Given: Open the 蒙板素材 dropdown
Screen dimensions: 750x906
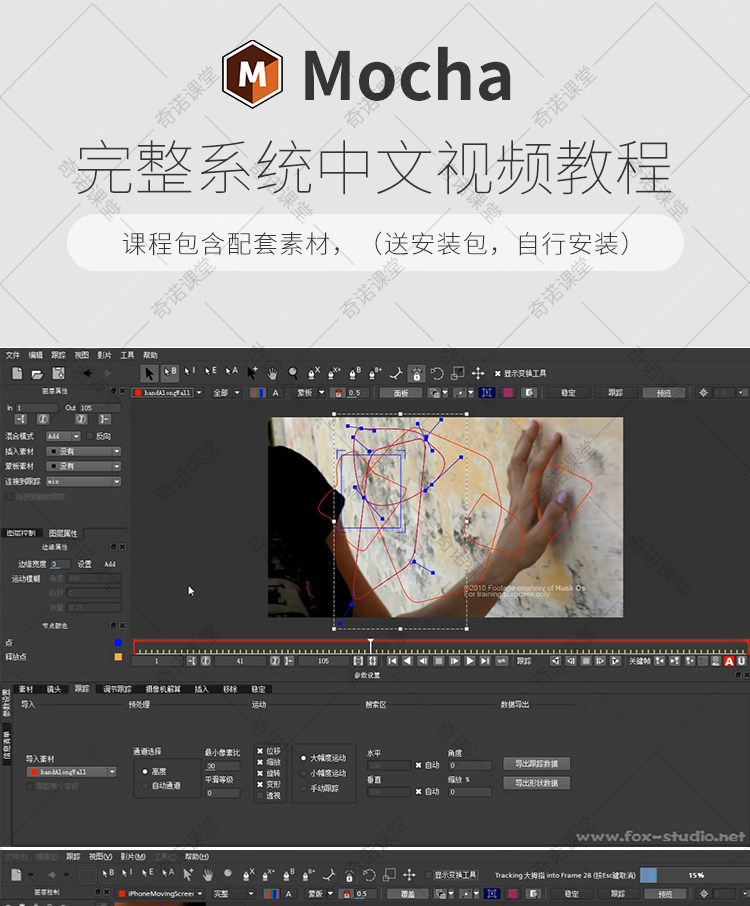Looking at the screenshot, I should (x=84, y=466).
